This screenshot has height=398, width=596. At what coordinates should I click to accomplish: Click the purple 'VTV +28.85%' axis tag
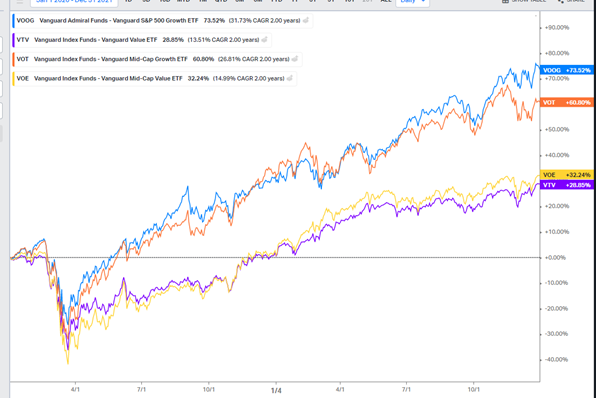pos(567,185)
